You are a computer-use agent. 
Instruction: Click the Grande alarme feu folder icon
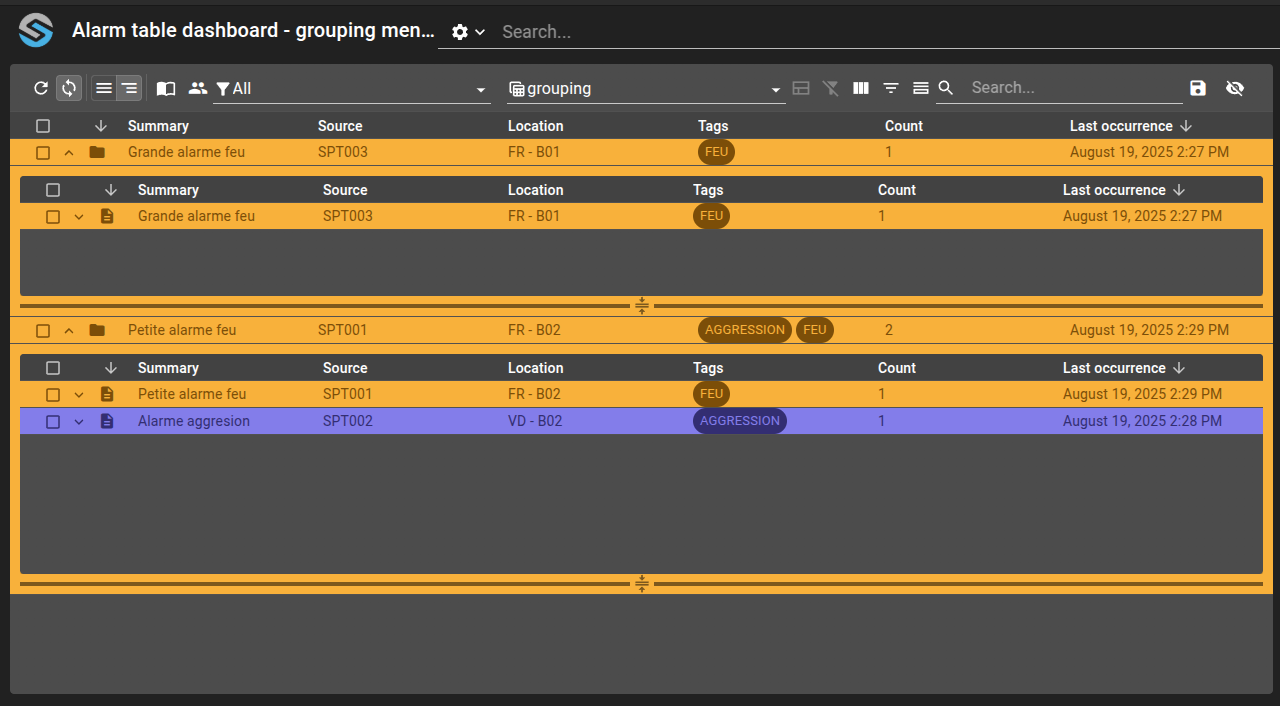[x=97, y=152]
